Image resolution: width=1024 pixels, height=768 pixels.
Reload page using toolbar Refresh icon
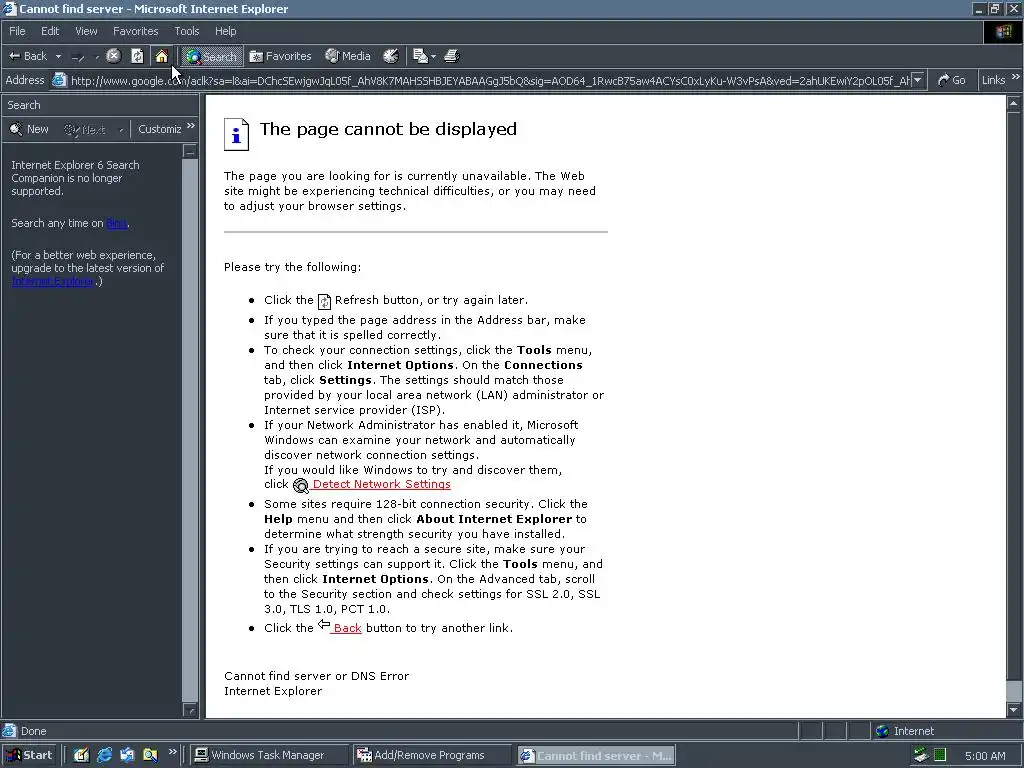[137, 56]
